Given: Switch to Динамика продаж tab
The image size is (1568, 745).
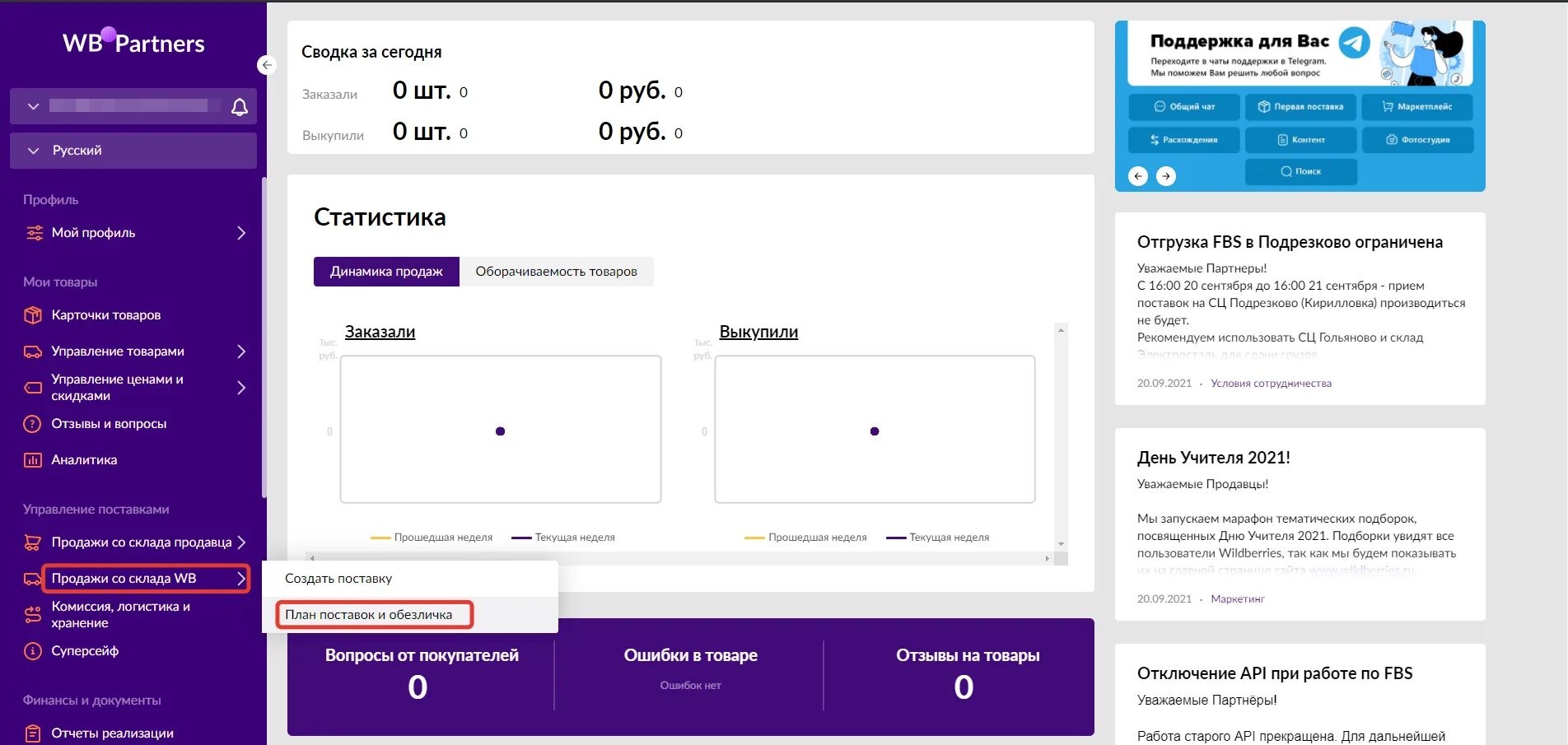Looking at the screenshot, I should 386,272.
